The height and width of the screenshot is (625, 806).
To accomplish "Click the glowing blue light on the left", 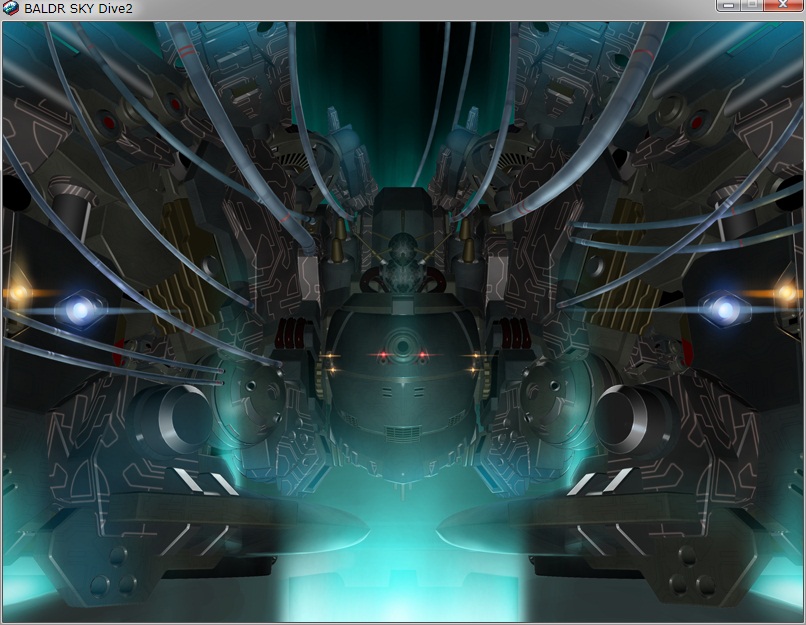I will 78,310.
